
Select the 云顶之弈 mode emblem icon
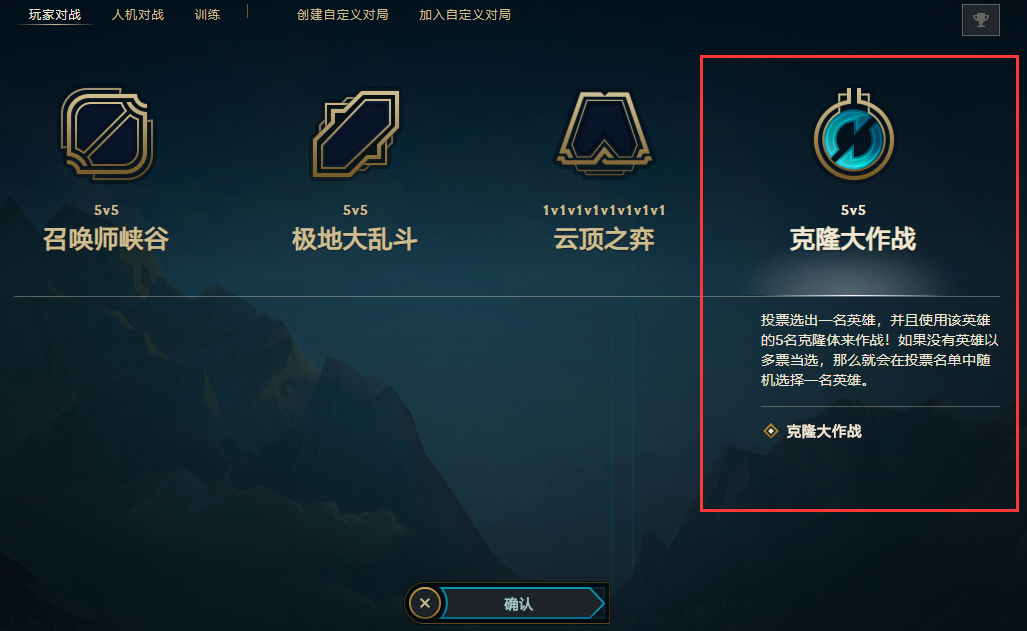click(x=604, y=134)
